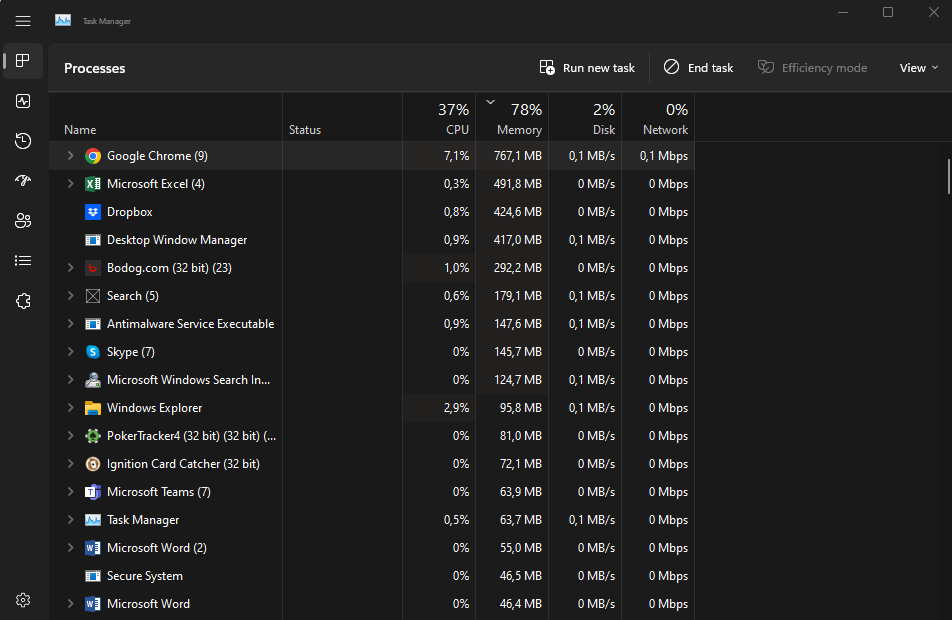Expand the Skype (7) process group
The width and height of the screenshot is (952, 620).
[70, 352]
